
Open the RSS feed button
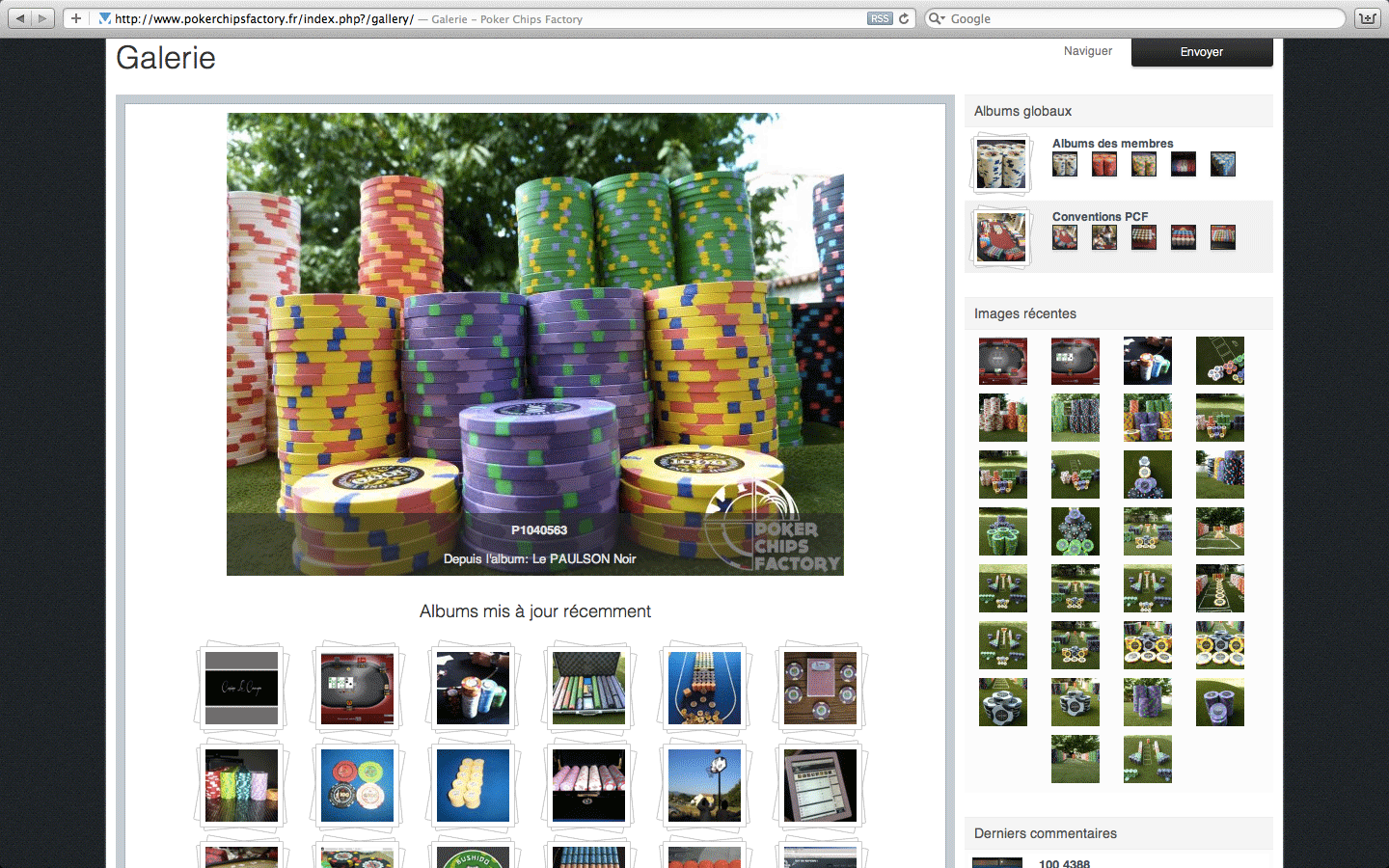coord(880,18)
